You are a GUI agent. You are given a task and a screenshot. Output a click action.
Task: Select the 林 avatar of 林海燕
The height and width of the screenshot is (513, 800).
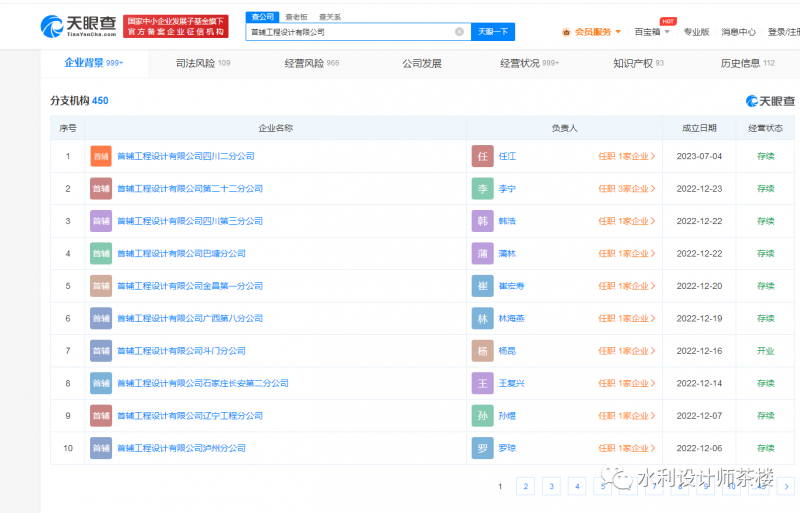[x=483, y=319]
